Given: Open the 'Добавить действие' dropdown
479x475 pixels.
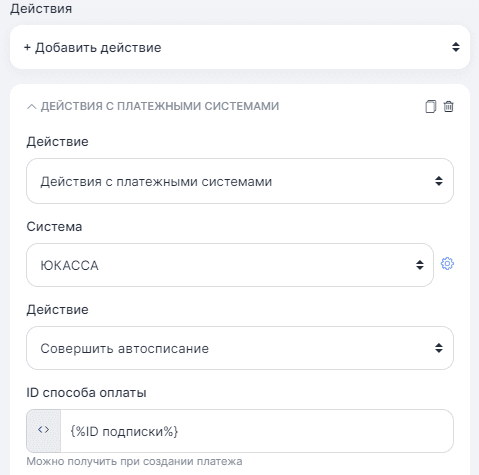Looking at the screenshot, I should pos(240,47).
